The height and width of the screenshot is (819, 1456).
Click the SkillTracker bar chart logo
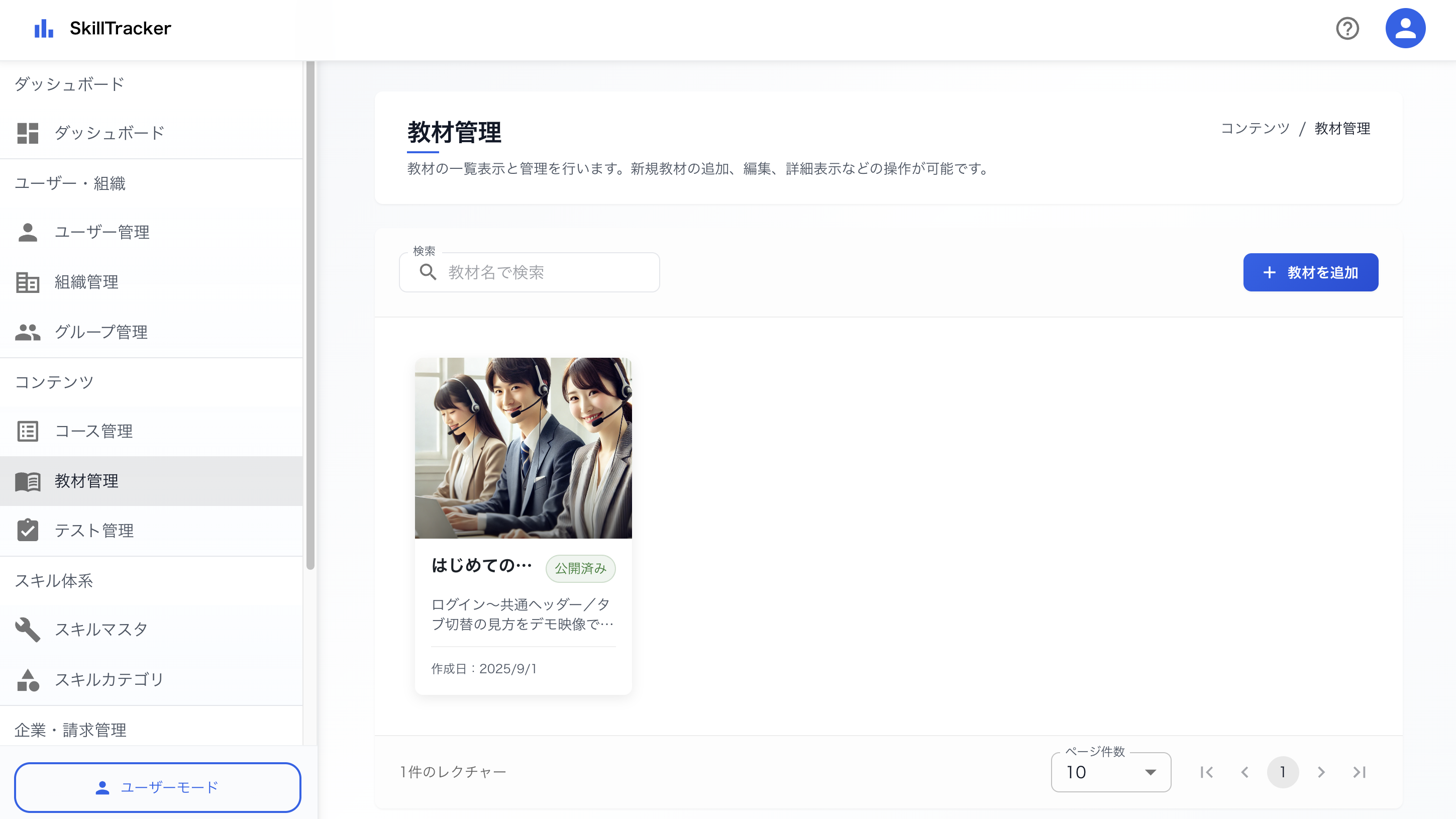click(x=44, y=28)
